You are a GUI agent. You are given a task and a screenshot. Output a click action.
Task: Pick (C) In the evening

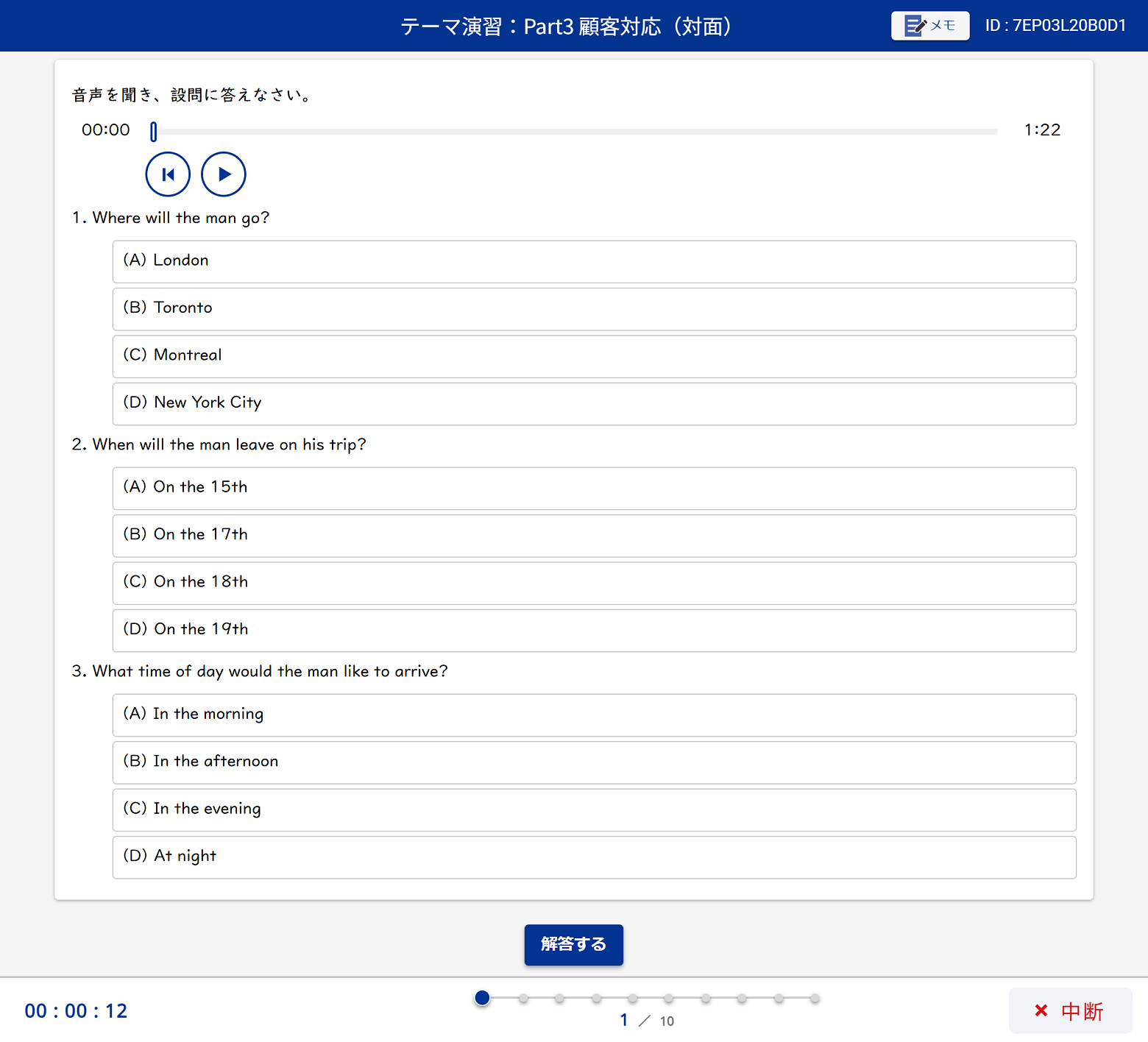(594, 809)
